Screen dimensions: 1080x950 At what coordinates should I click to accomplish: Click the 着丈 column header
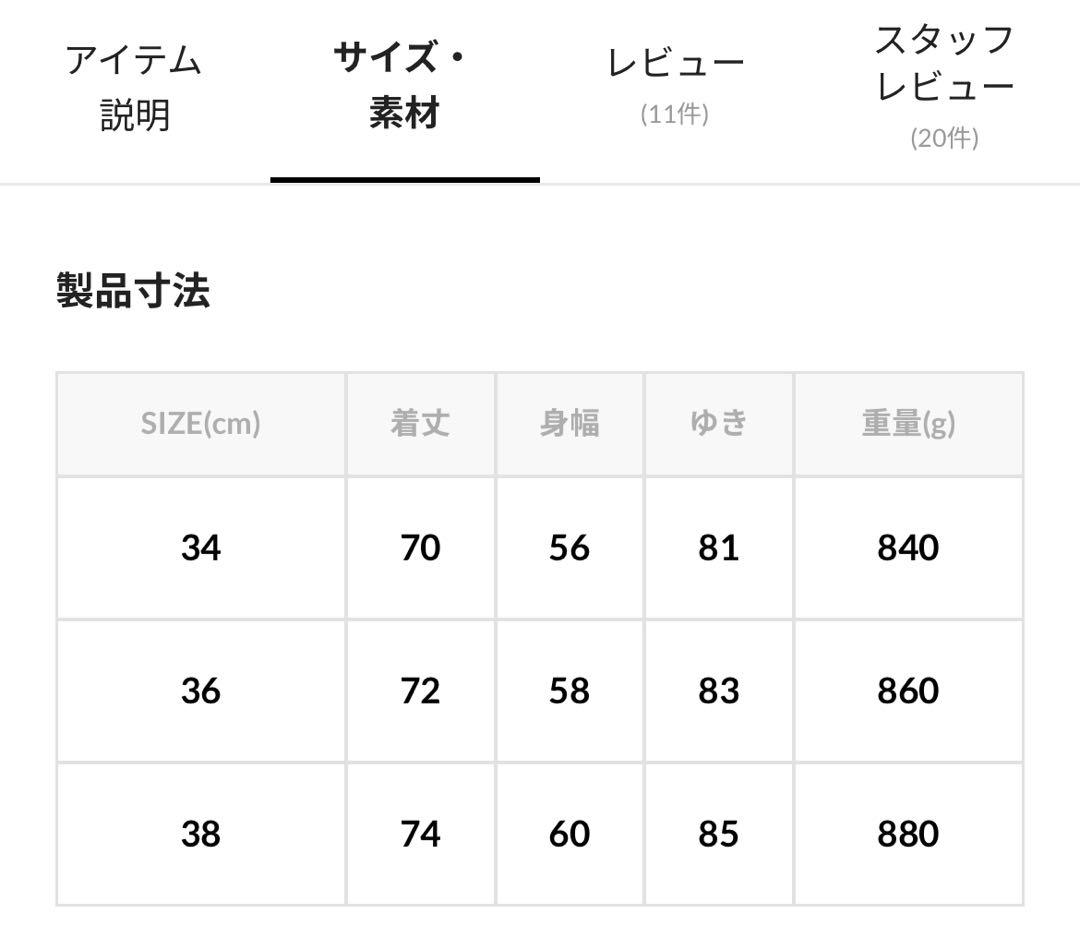click(420, 424)
